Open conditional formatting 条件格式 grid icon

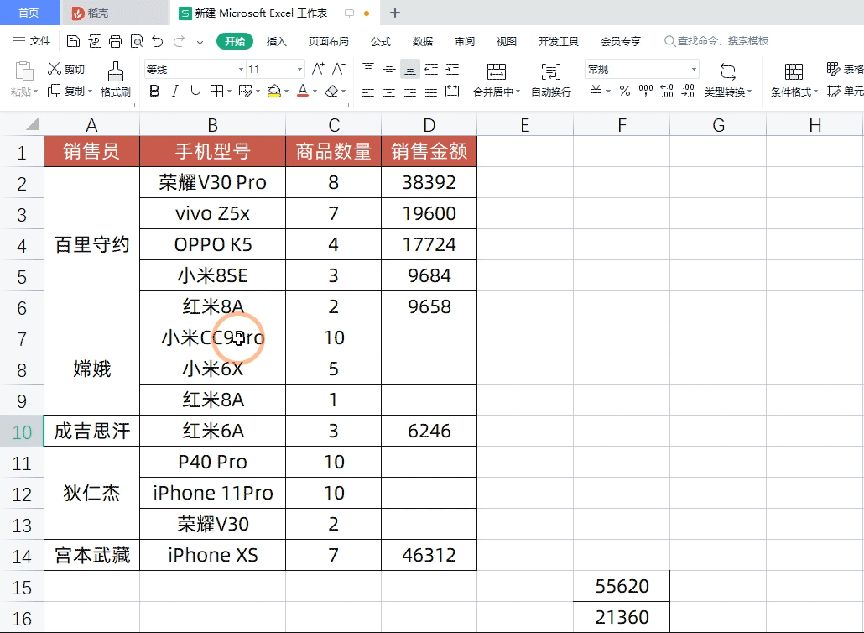793,72
